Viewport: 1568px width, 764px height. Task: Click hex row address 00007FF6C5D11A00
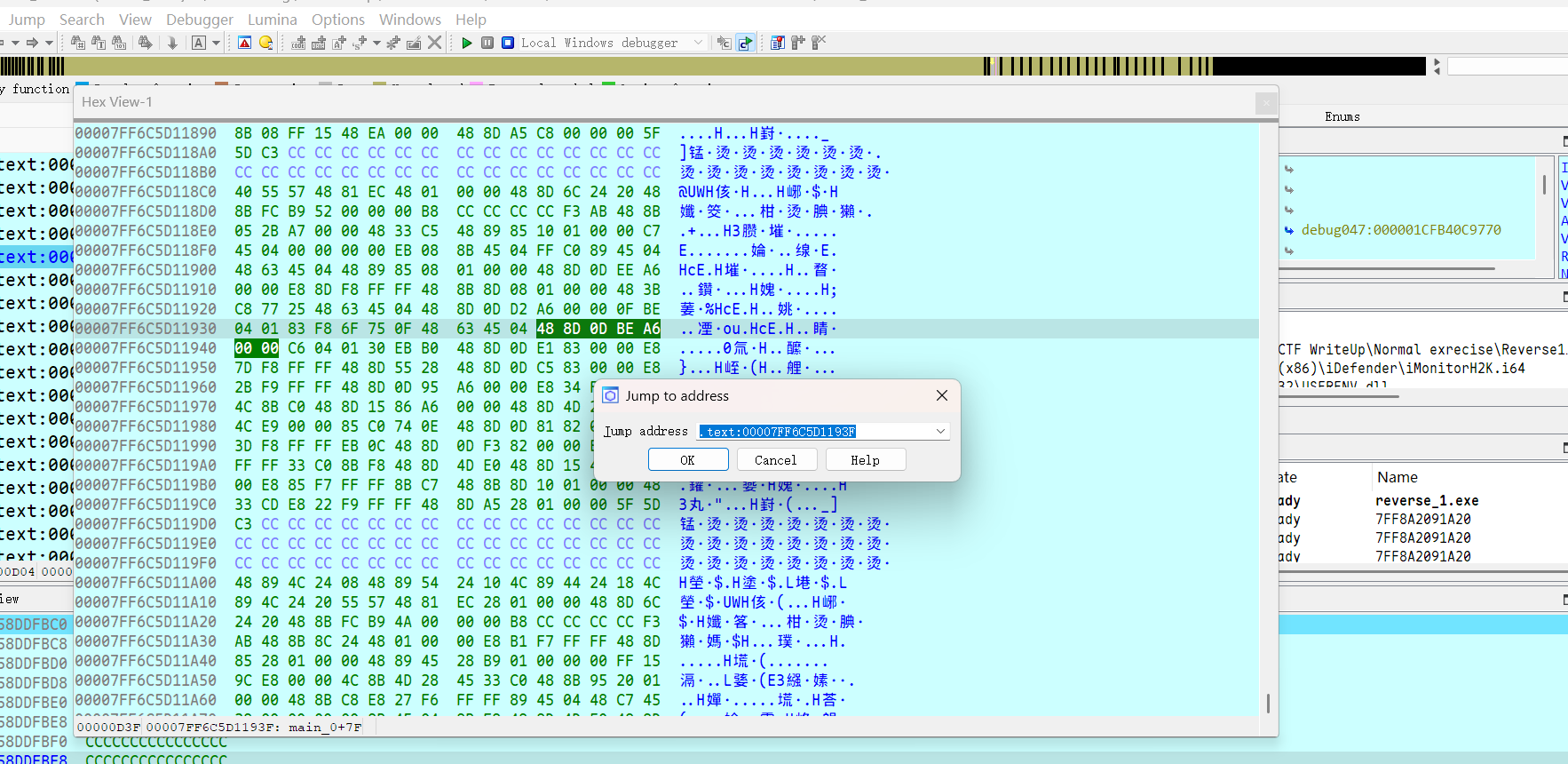pos(146,583)
